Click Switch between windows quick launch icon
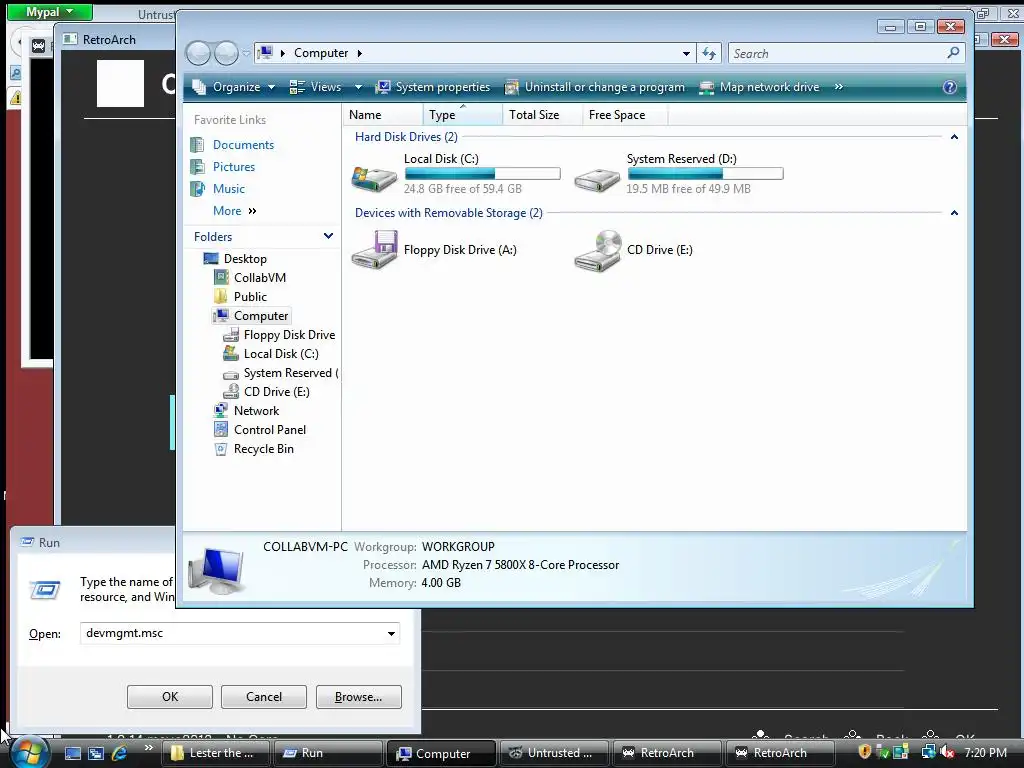Image resolution: width=1024 pixels, height=768 pixels. click(96, 753)
